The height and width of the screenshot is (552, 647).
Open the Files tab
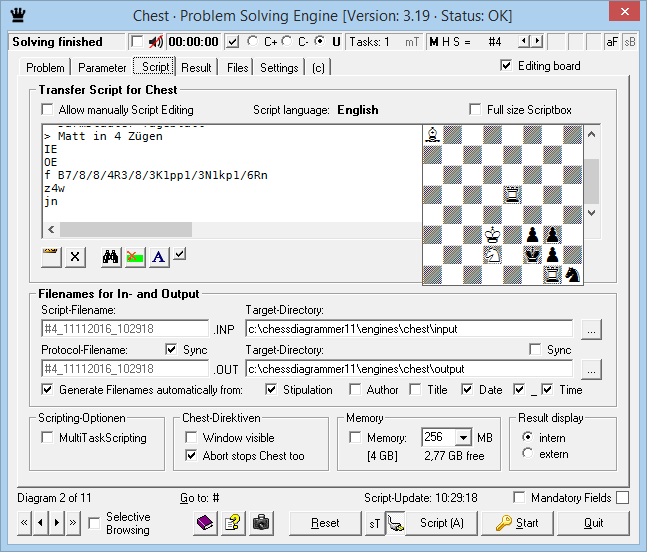(x=237, y=67)
